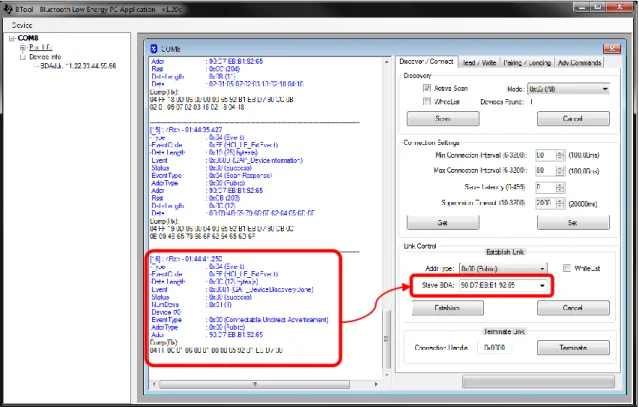Open the discovery Mode dropdown
The image size is (639, 407).
tap(568, 89)
